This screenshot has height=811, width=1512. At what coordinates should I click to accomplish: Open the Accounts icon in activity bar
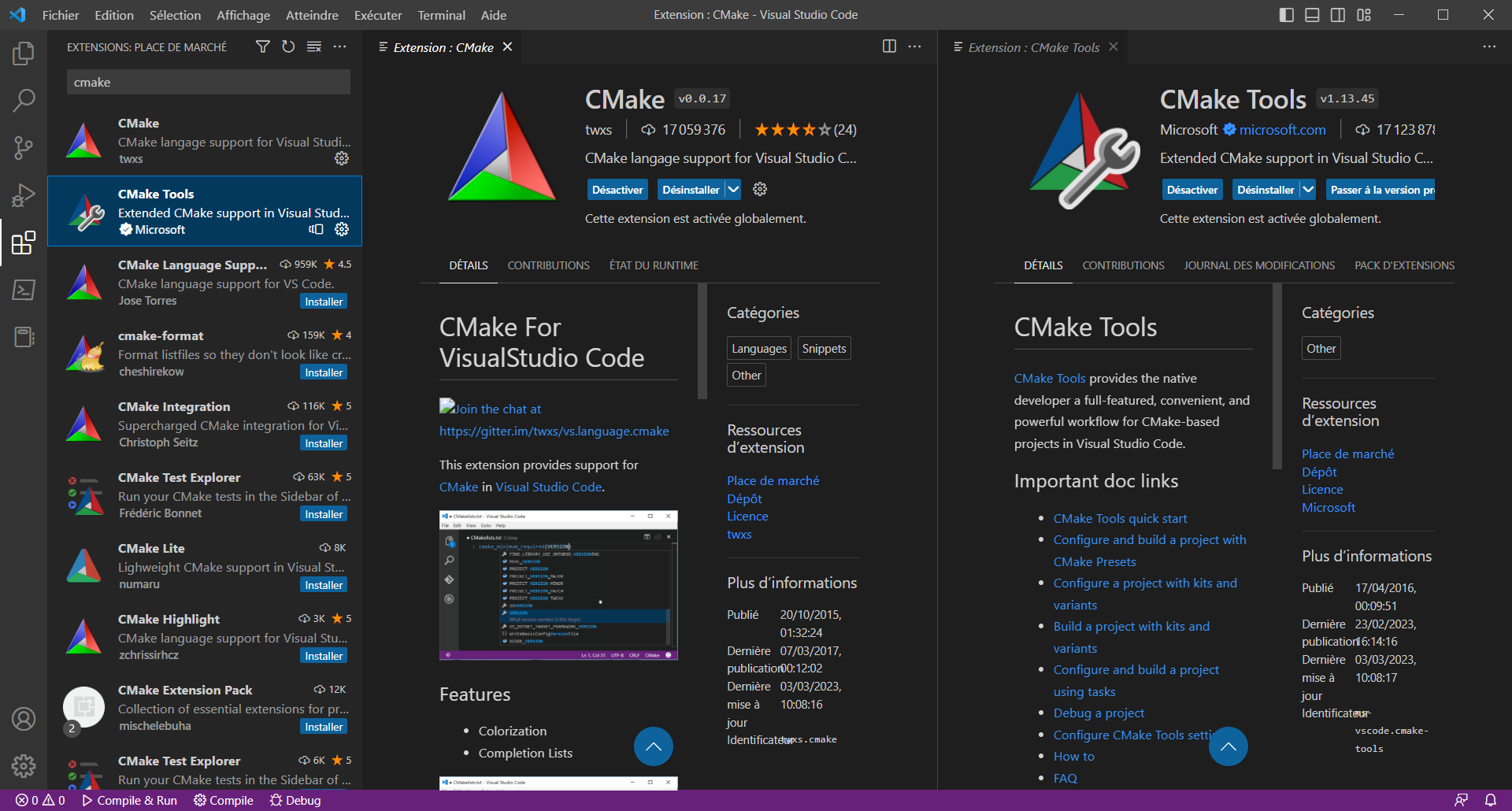(x=24, y=719)
